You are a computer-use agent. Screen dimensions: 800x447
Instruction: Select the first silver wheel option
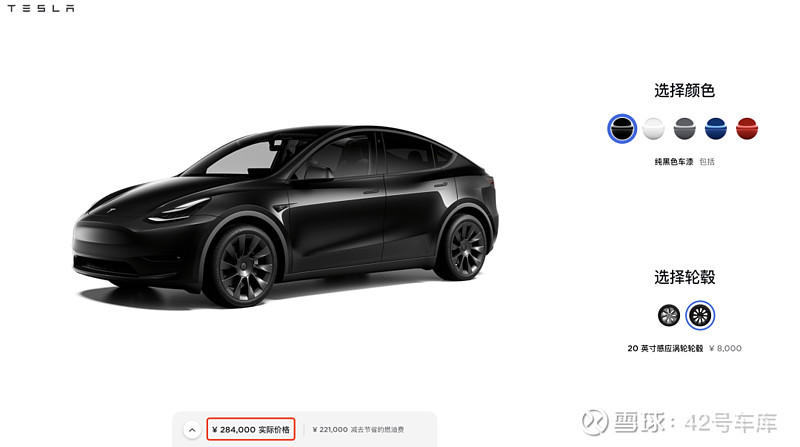click(x=668, y=315)
